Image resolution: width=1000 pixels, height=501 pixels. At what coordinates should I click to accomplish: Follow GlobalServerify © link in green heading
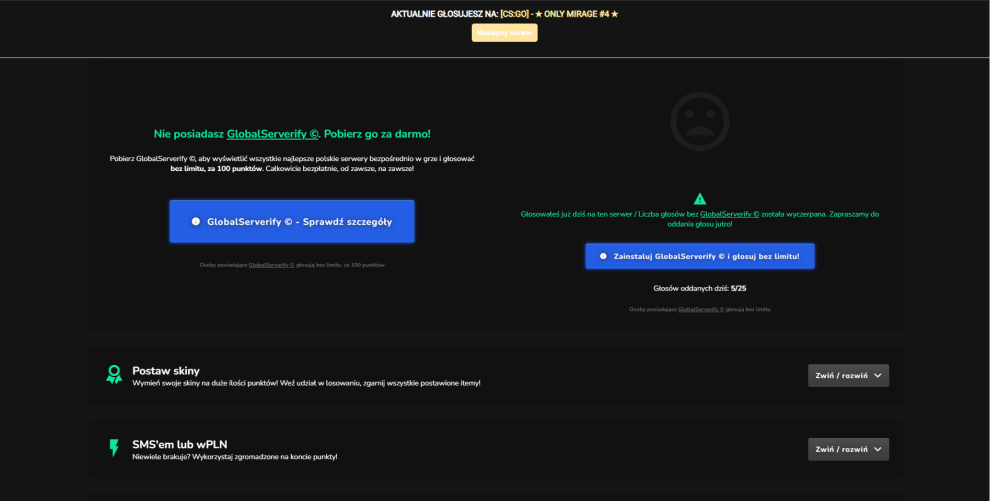tap(272, 134)
